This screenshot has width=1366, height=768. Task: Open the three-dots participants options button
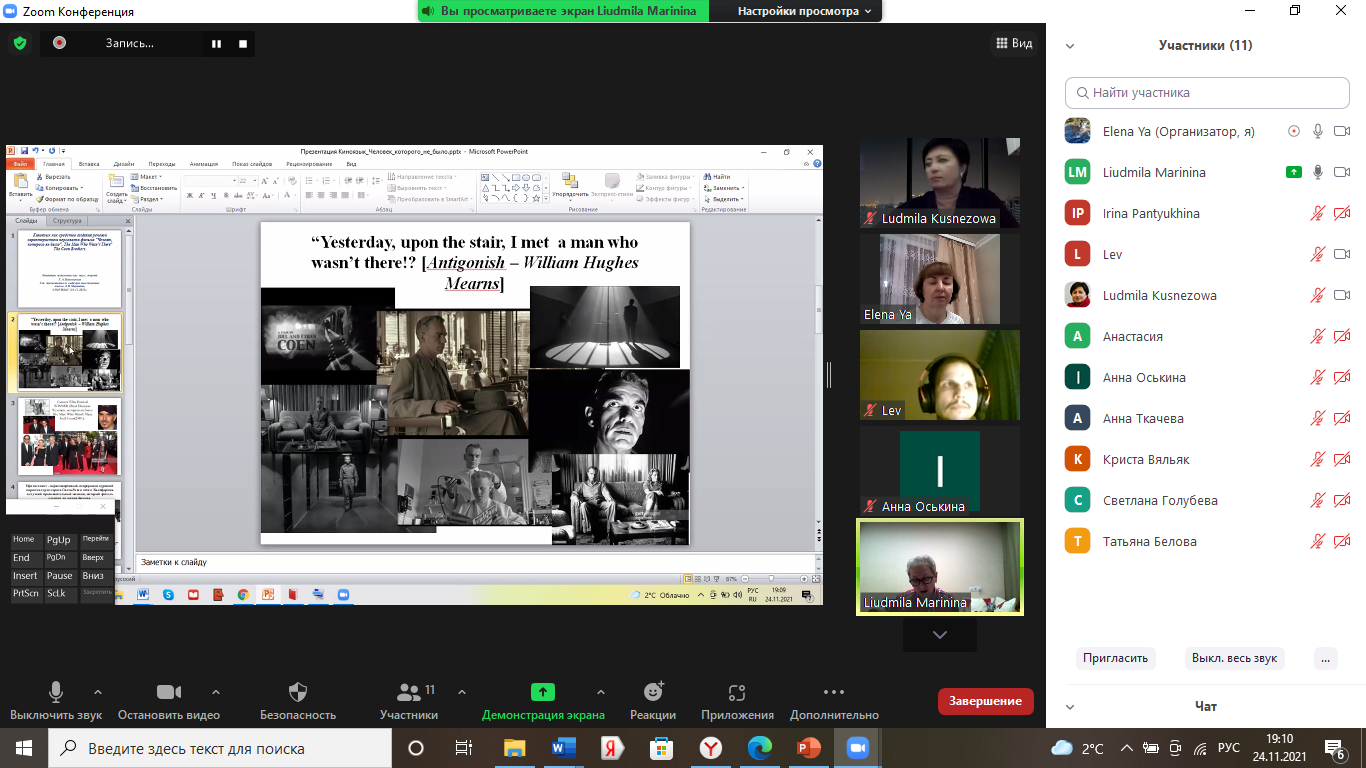point(1325,658)
